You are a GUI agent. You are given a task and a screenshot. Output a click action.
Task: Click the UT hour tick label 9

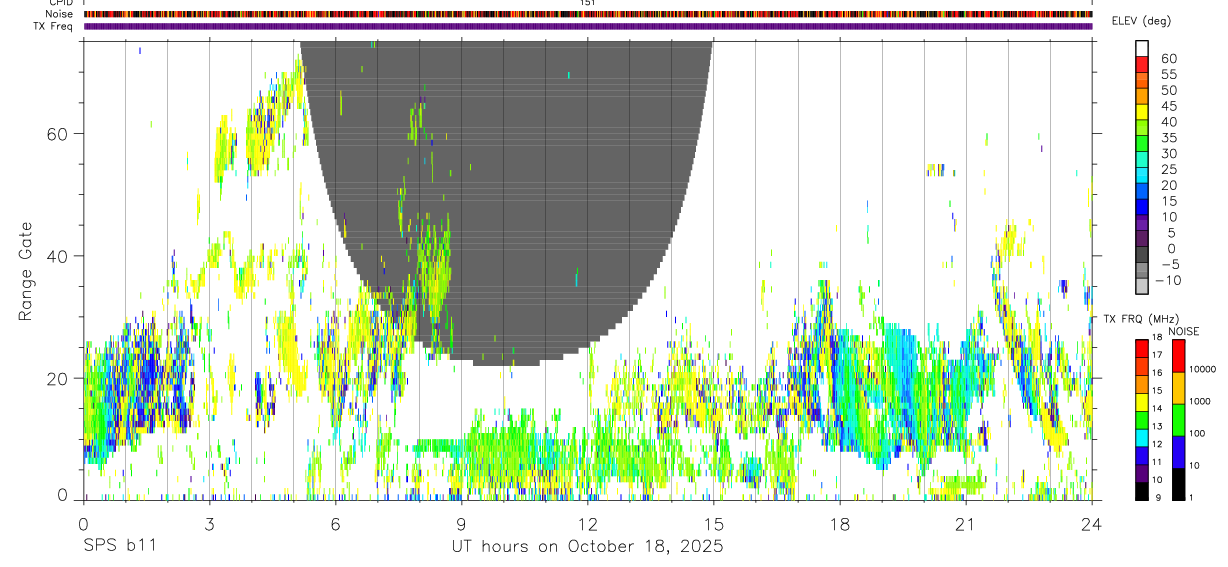(x=461, y=522)
